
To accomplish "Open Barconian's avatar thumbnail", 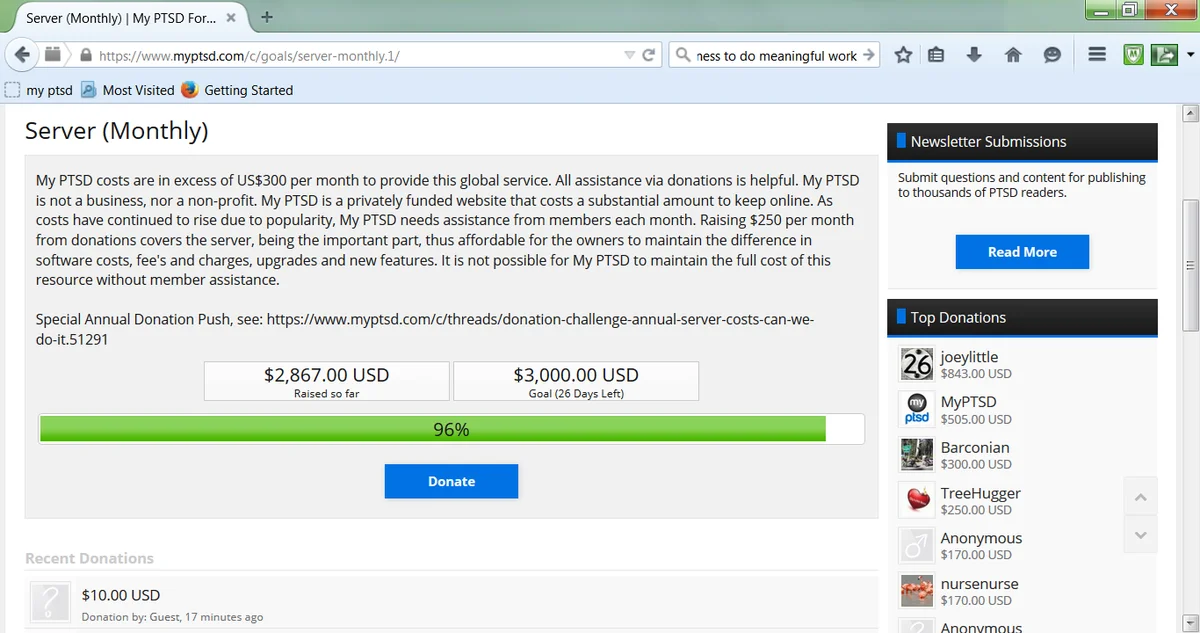I will point(917,455).
